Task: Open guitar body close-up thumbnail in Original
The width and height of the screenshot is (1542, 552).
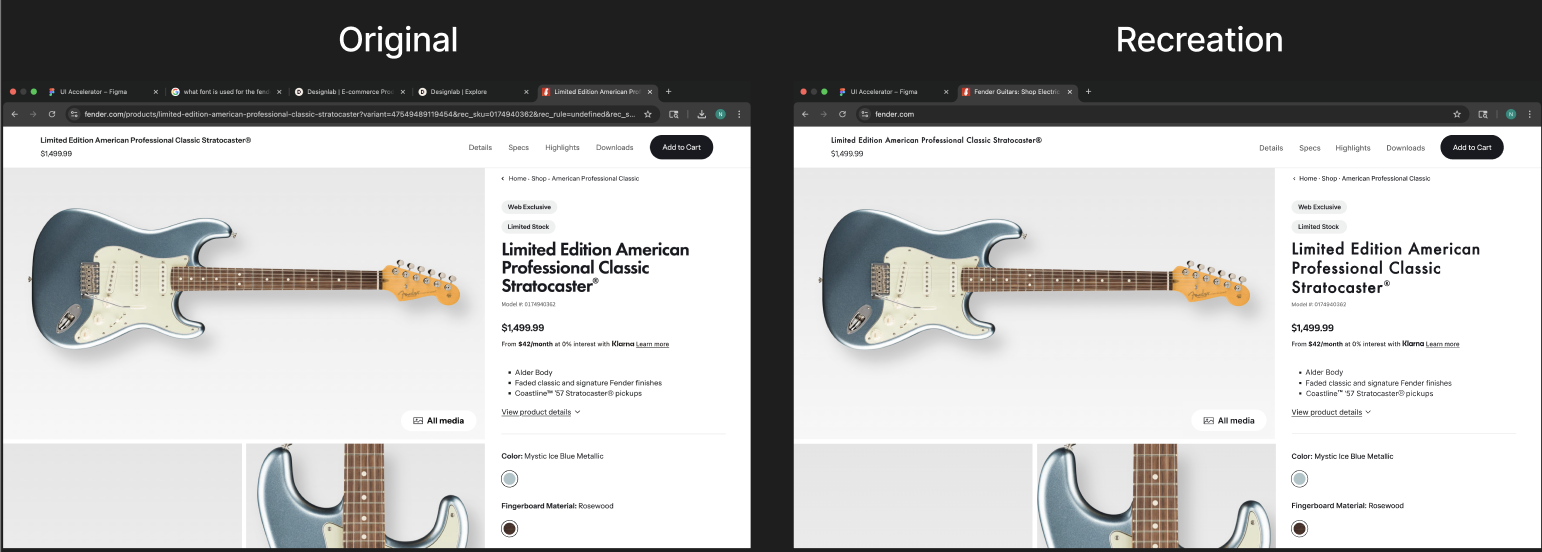Action: click(x=365, y=496)
